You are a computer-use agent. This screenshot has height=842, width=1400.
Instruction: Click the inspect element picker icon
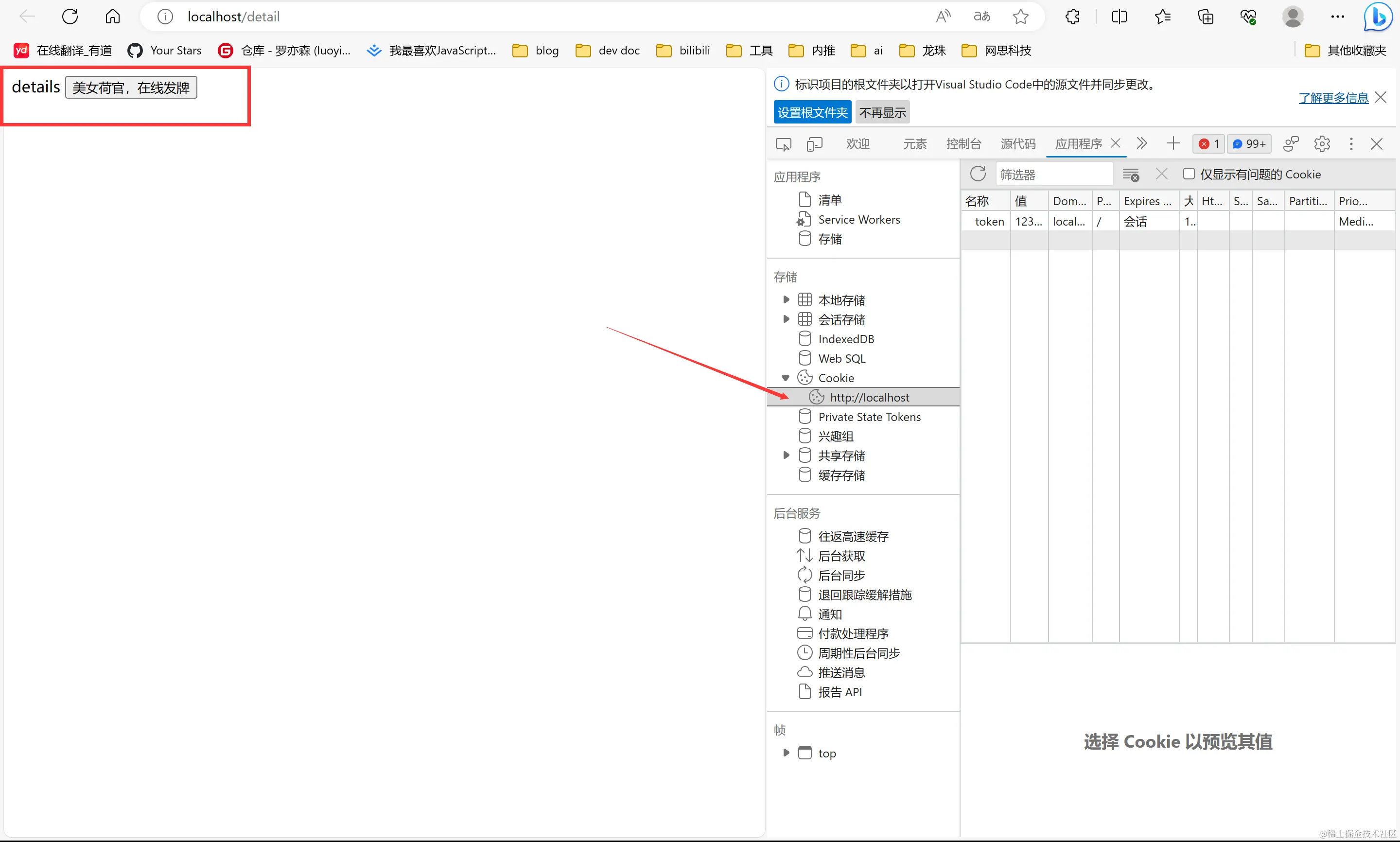click(x=783, y=144)
